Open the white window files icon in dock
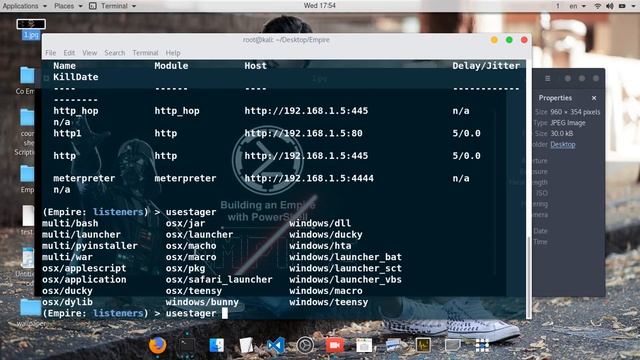This screenshot has width=640, height=360. point(364,345)
